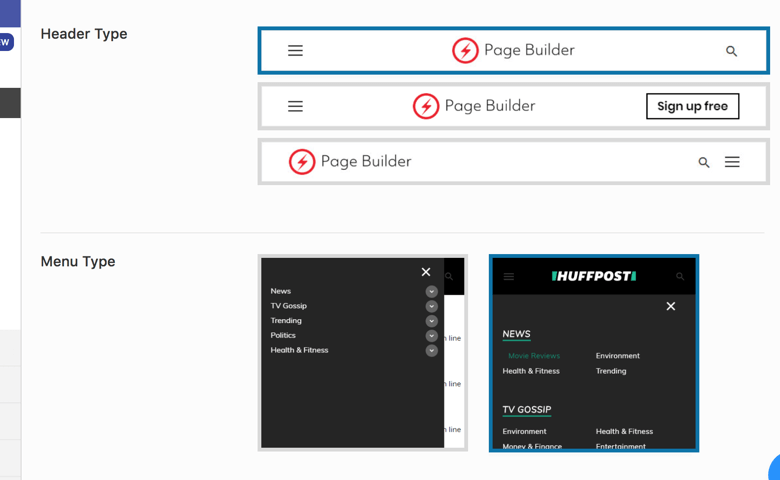Select the first header type with centered logo and search
780x480 pixels.
[x=513, y=51]
